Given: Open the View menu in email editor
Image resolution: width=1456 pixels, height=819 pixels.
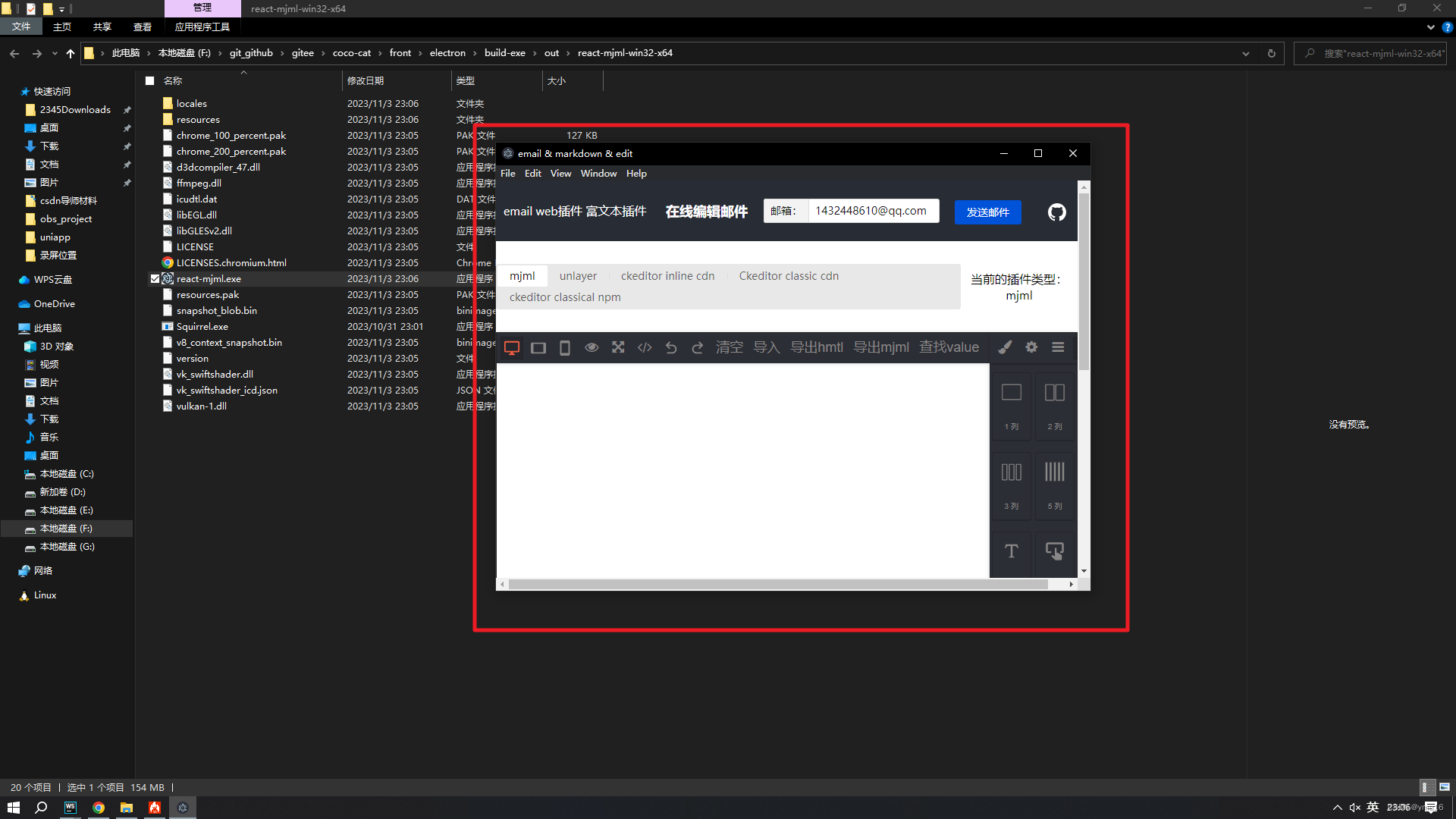Looking at the screenshot, I should point(560,174).
